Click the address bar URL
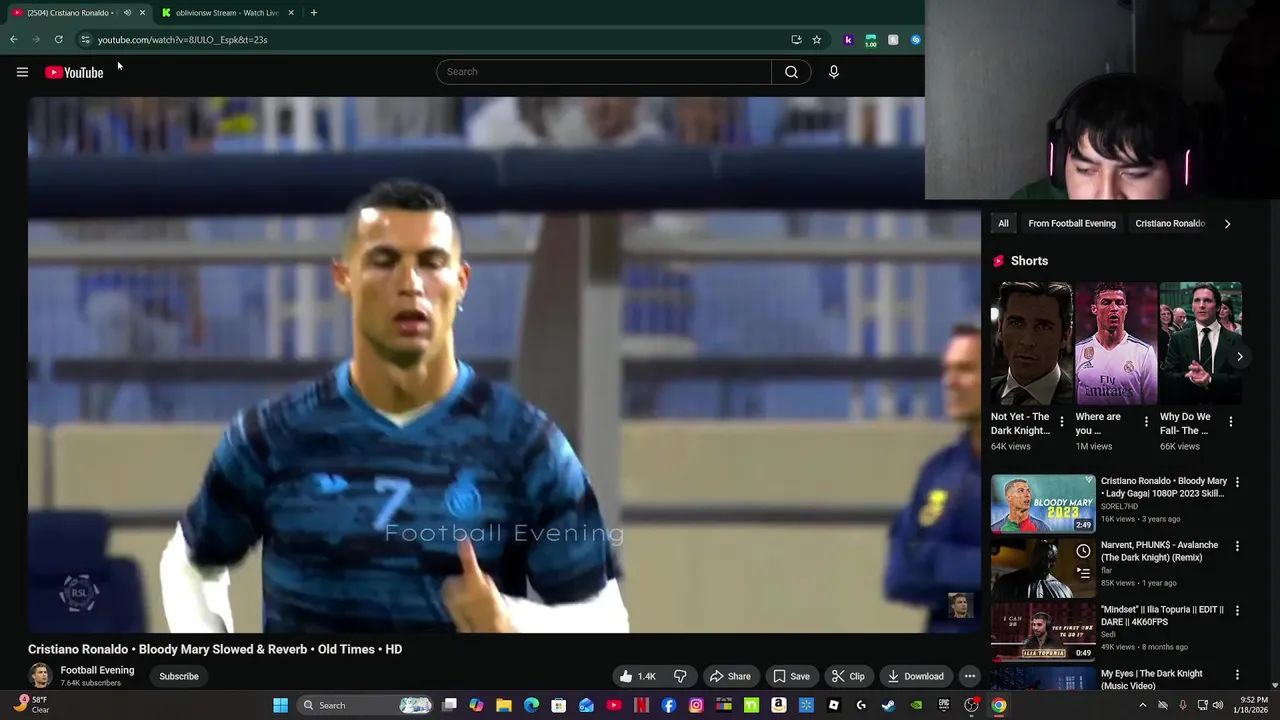The image size is (1280, 720). [x=182, y=40]
